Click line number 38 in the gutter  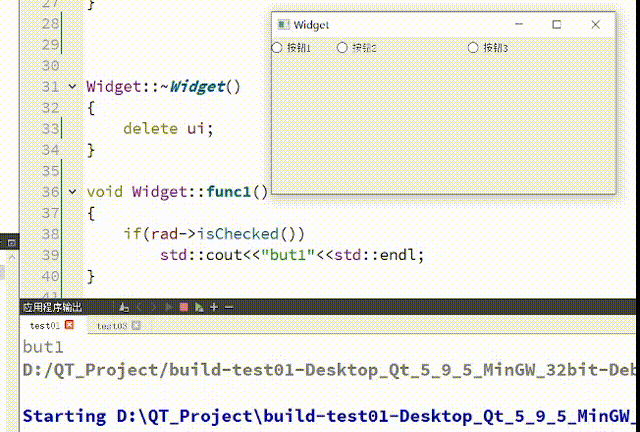coord(51,234)
